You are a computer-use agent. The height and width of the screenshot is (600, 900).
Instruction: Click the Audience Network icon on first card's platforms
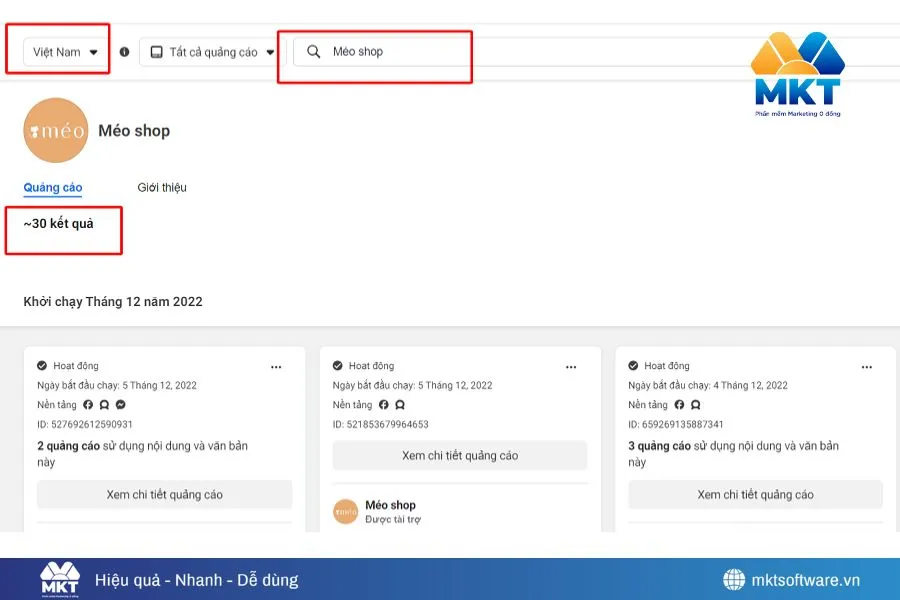click(103, 404)
